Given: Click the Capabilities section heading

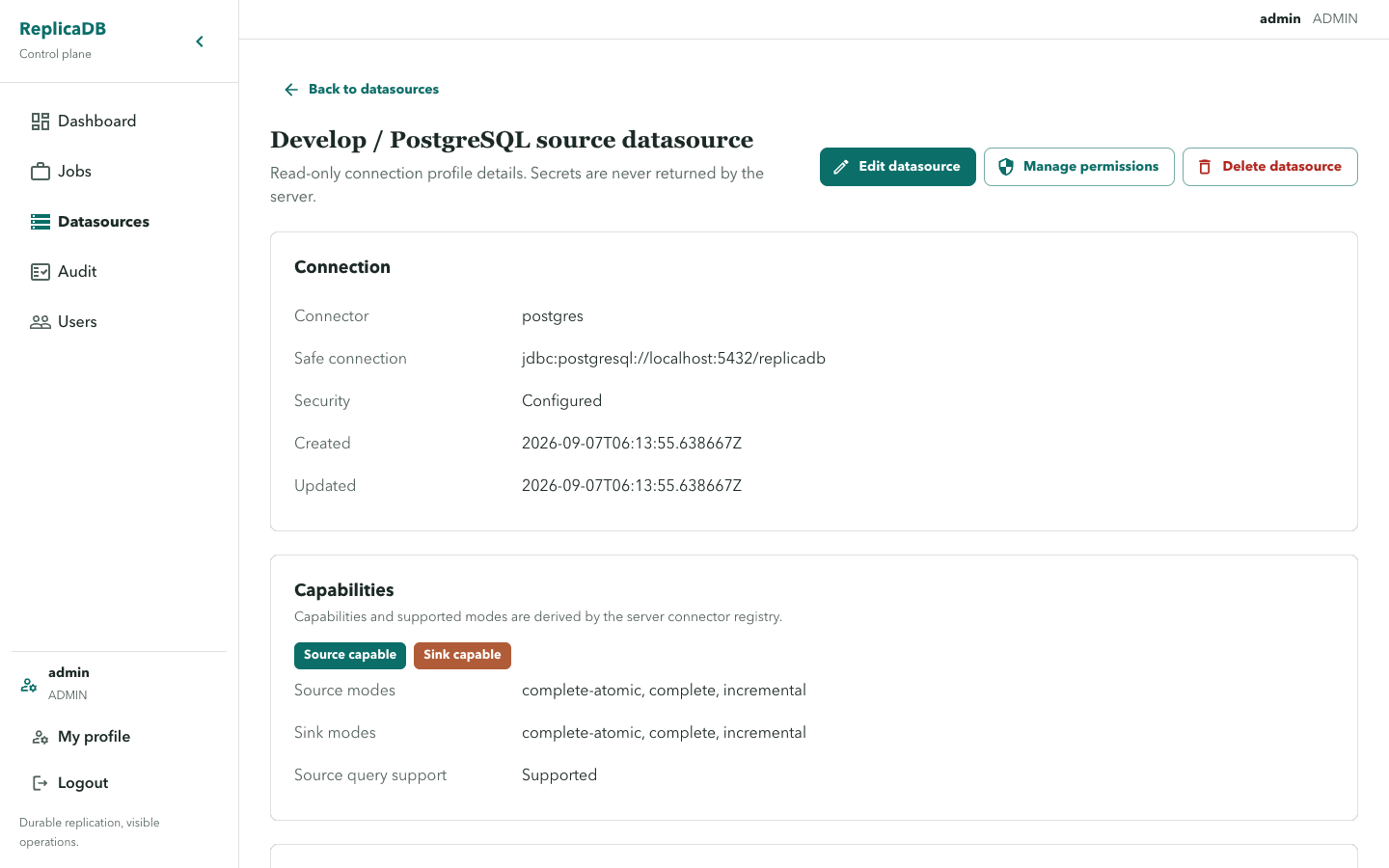Looking at the screenshot, I should [x=344, y=590].
